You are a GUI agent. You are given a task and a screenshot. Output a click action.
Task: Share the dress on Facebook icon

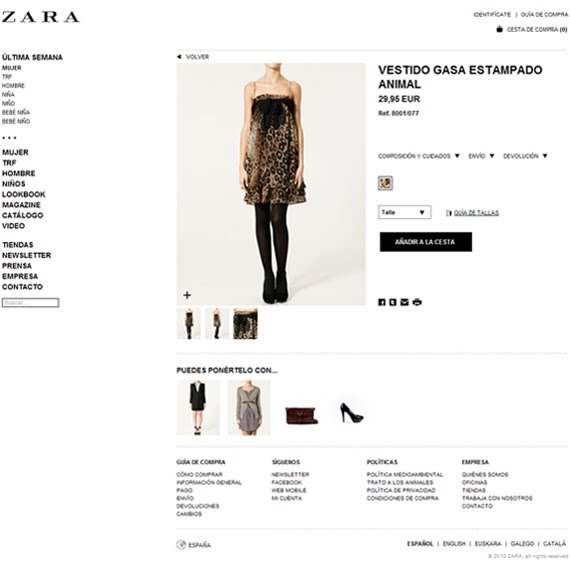click(x=382, y=302)
